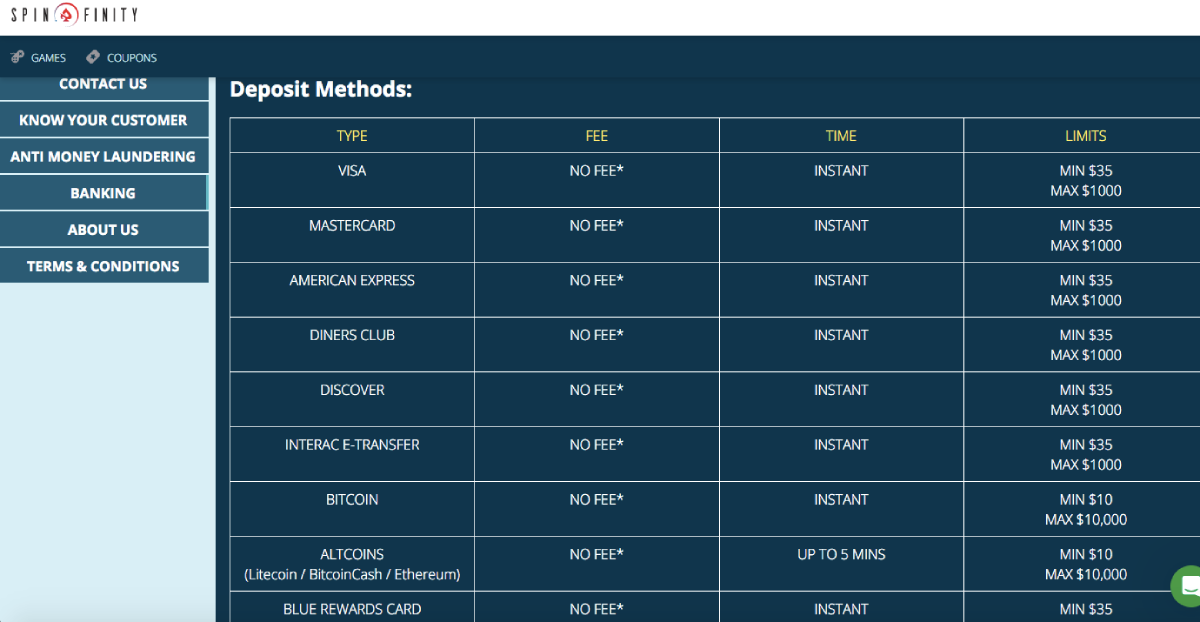Select Anti Money Laundering sidebar item
Image resolution: width=1200 pixels, height=622 pixels.
pos(103,157)
